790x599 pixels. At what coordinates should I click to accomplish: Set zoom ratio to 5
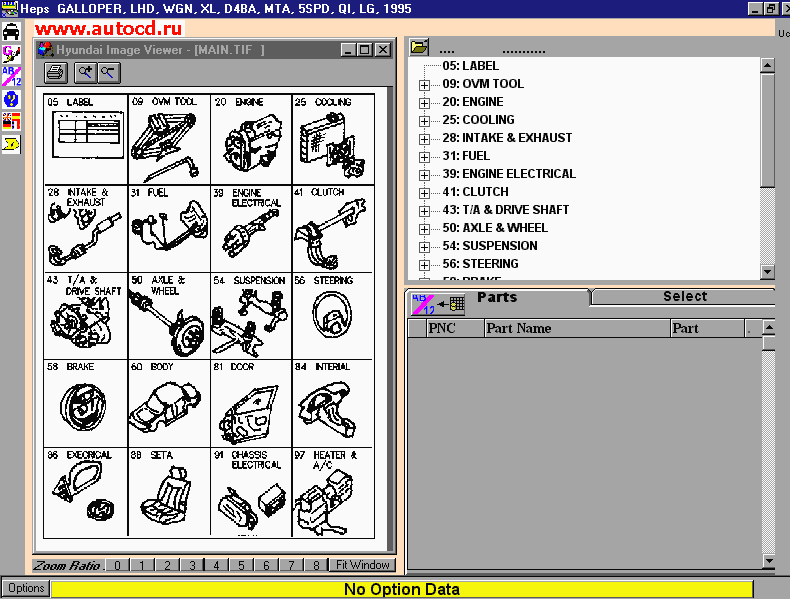pos(241,565)
